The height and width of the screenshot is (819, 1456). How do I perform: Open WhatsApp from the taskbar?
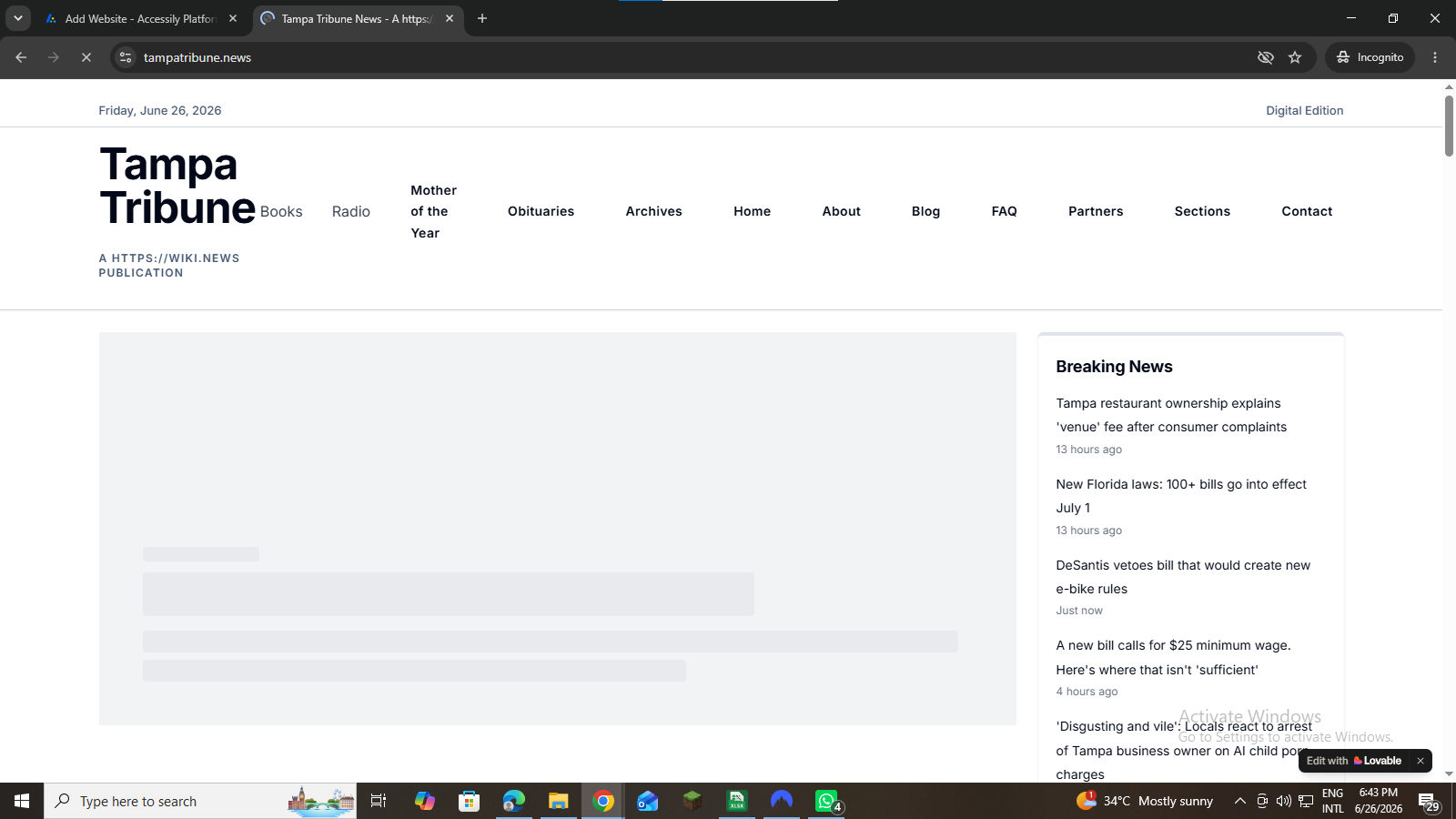(826, 801)
